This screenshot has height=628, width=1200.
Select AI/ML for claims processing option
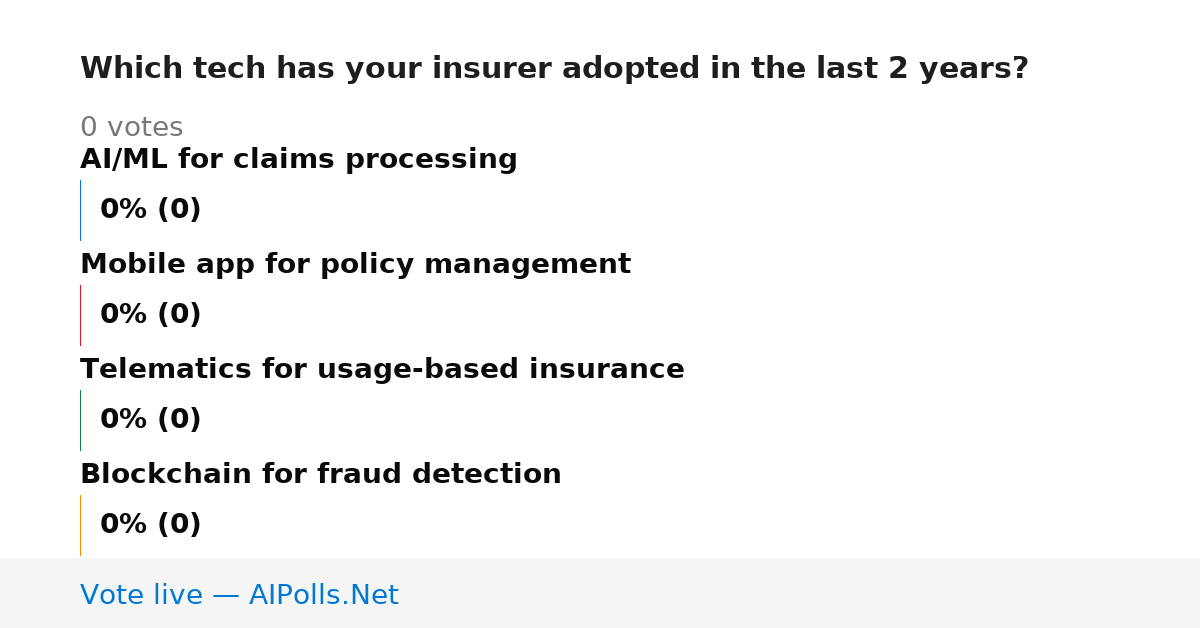click(x=299, y=160)
